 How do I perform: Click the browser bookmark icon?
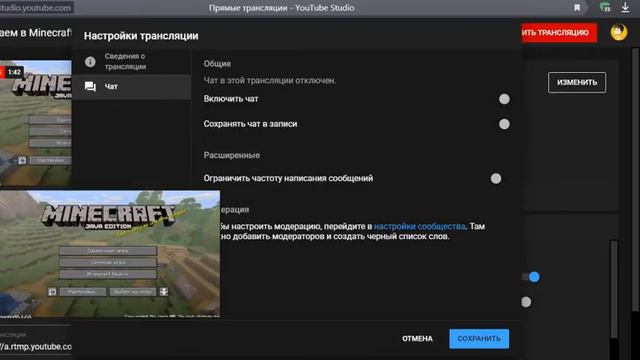[x=577, y=8]
